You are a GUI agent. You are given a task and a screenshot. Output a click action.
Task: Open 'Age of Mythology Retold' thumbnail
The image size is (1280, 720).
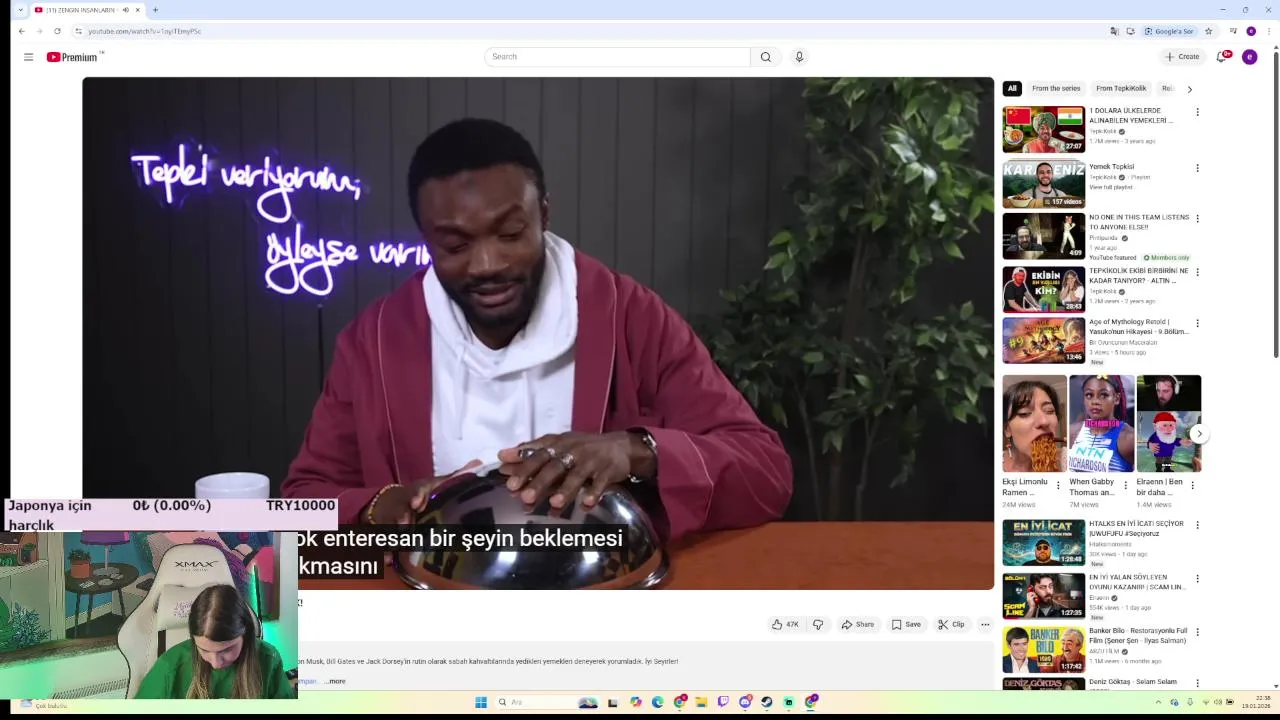coord(1043,340)
